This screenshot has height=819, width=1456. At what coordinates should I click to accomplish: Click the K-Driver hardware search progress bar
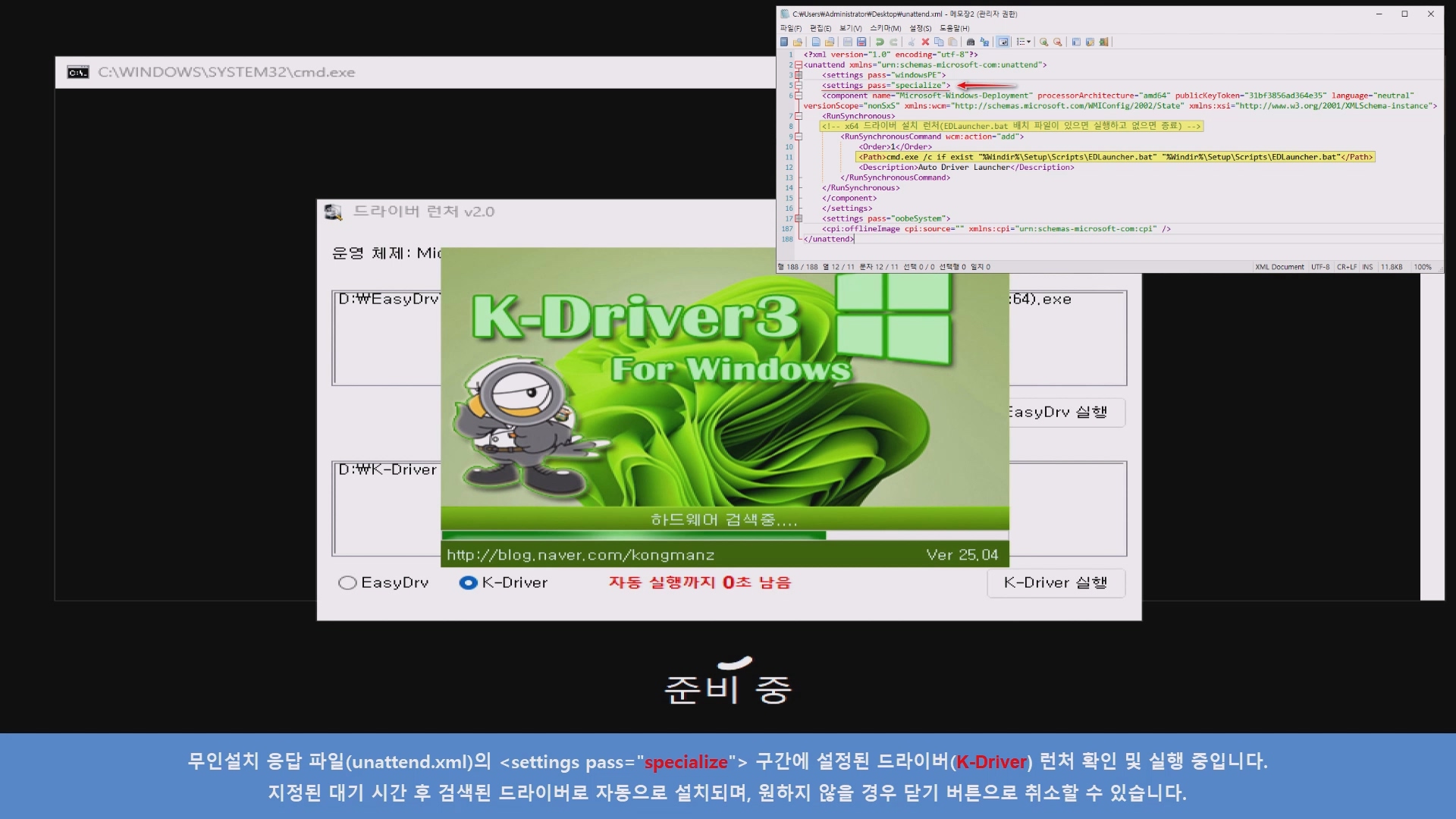coord(724,535)
